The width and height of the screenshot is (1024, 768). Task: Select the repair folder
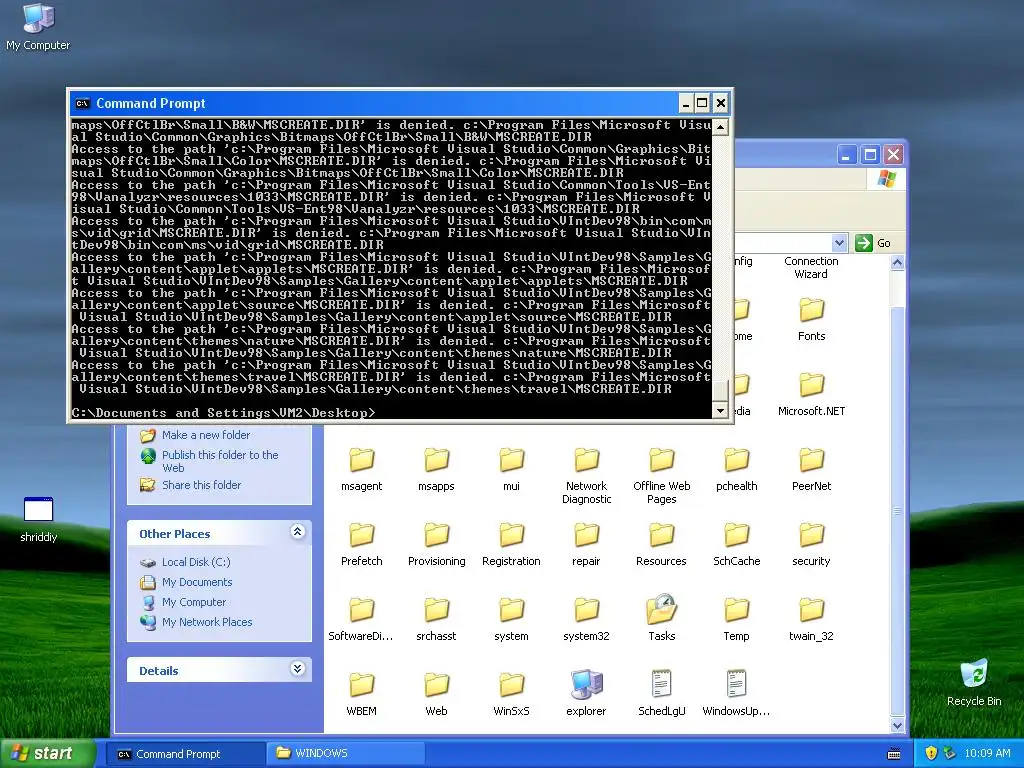click(586, 545)
